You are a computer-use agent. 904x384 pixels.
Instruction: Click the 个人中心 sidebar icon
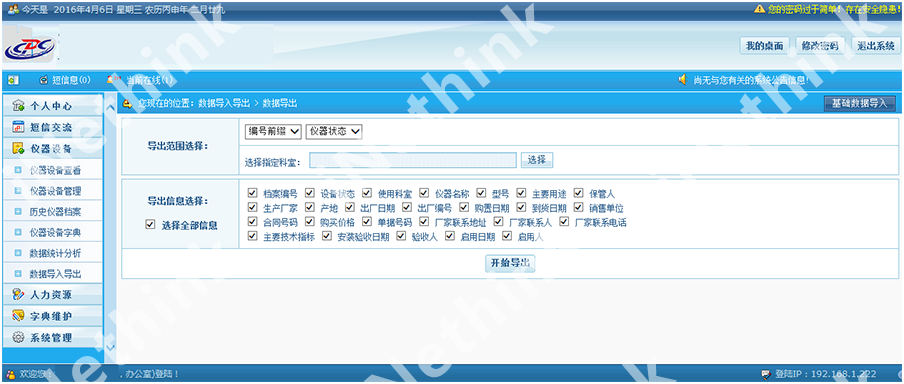[18, 107]
